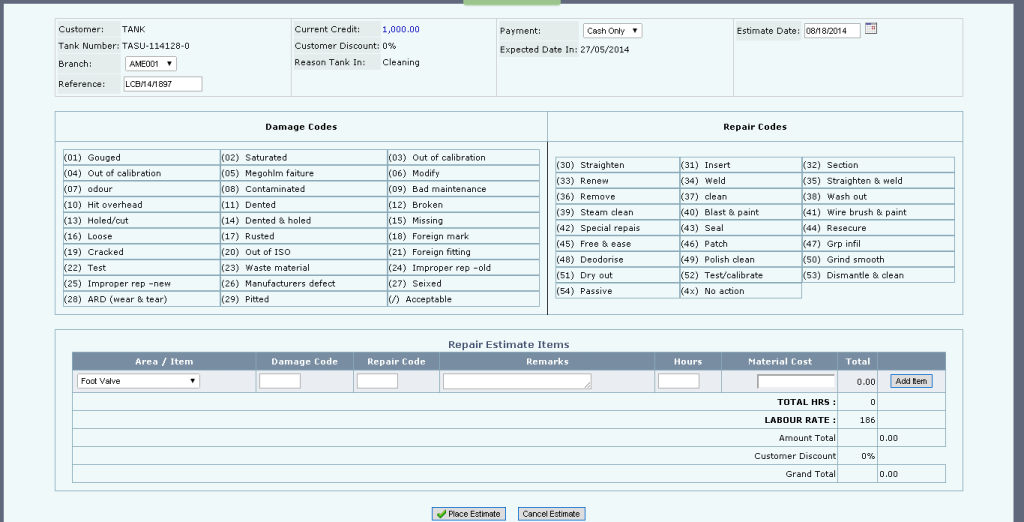Select damage code (21) Foreign fitting
This screenshot has height=522, width=1024.
click(464, 252)
